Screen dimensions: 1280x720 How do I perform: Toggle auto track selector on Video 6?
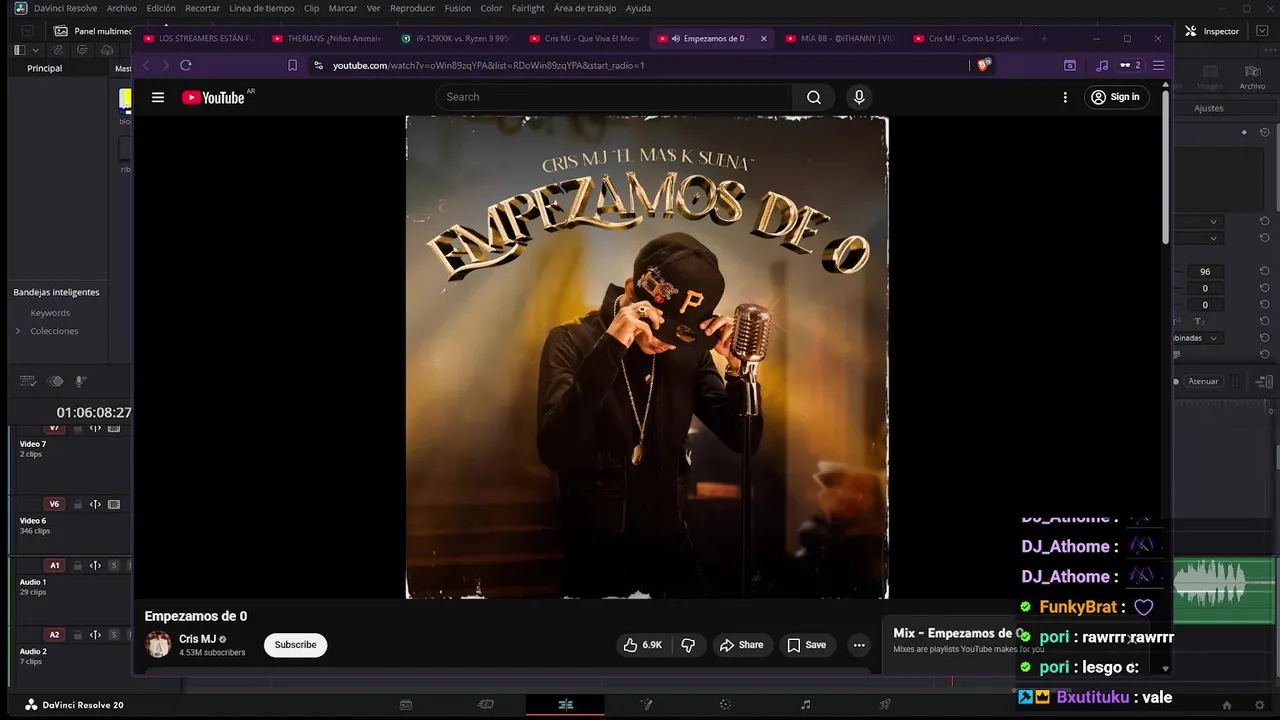(95, 504)
